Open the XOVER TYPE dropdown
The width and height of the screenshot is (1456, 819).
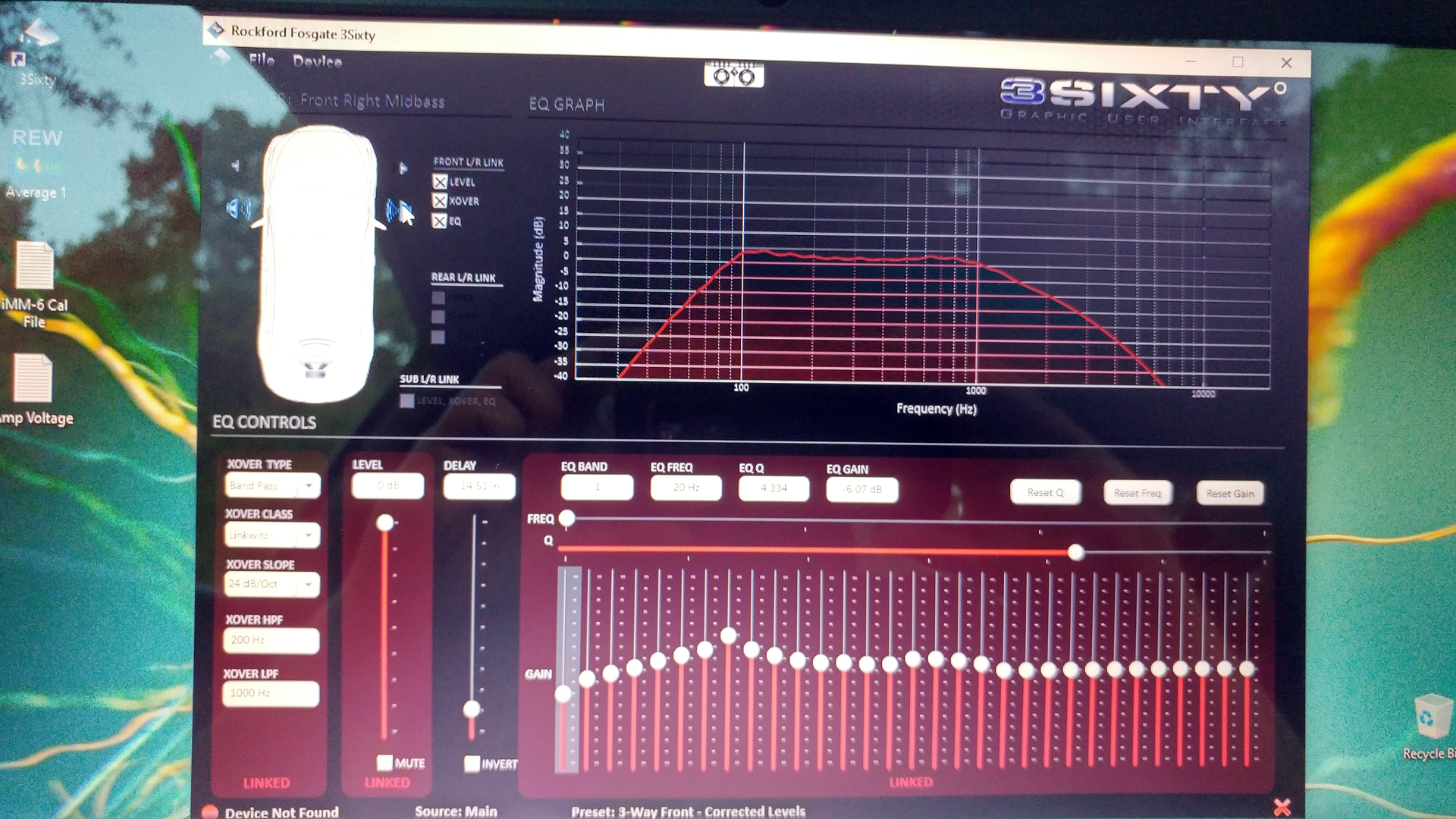coord(272,485)
